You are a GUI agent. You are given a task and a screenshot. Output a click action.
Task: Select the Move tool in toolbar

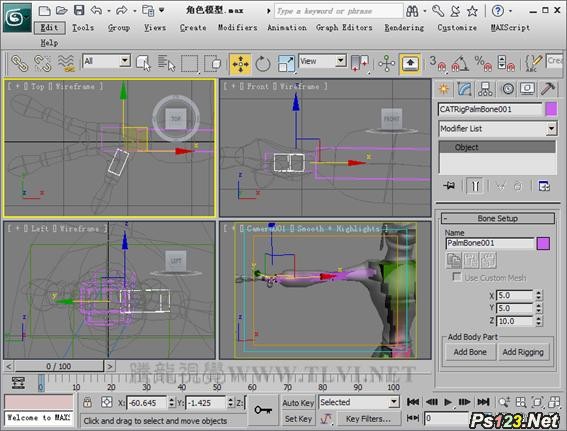click(x=240, y=64)
